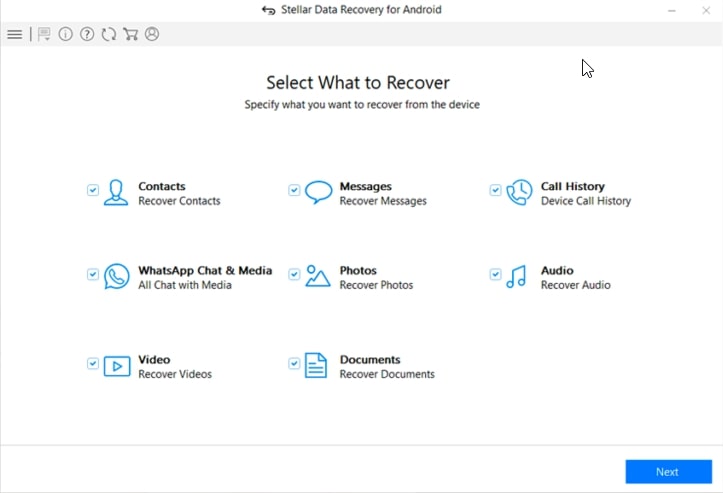Click the Messages speech bubble icon

pos(318,192)
